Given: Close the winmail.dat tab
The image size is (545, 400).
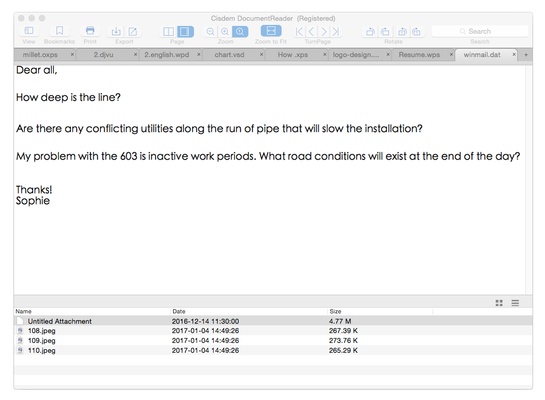Looking at the screenshot, I should (x=514, y=55).
